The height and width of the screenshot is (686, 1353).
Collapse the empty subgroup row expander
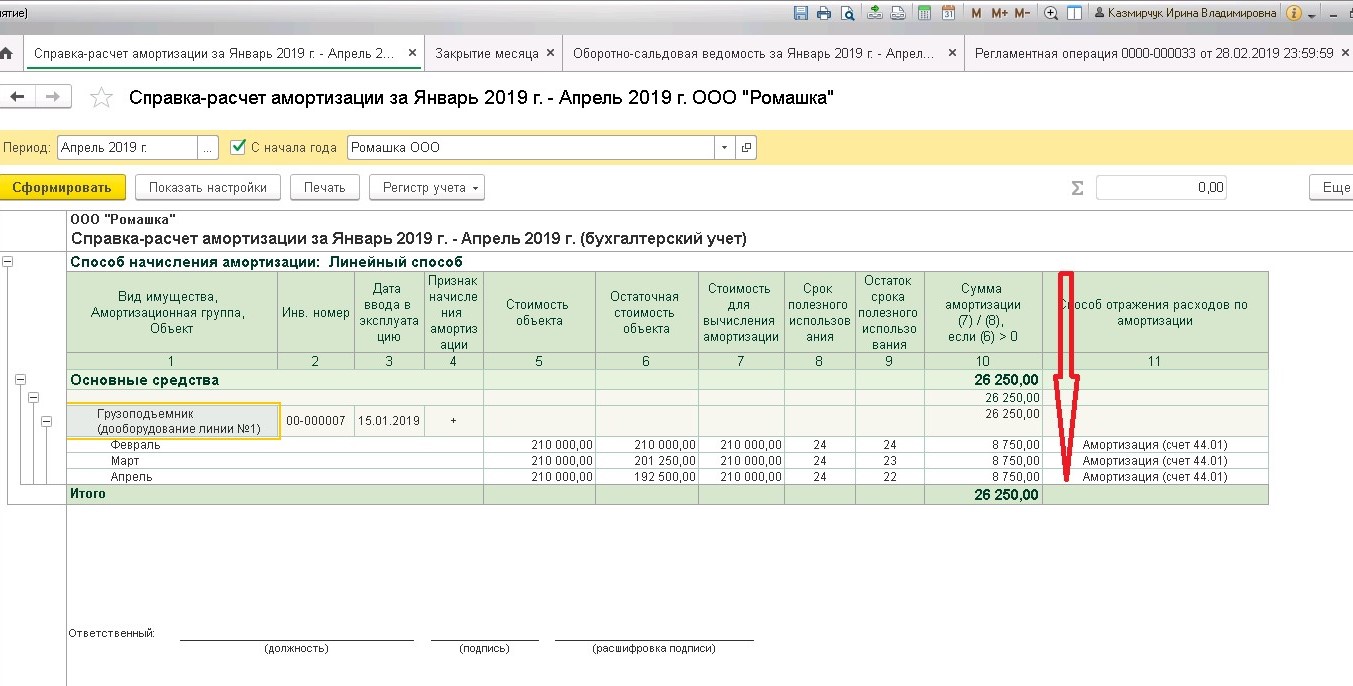click(x=33, y=397)
